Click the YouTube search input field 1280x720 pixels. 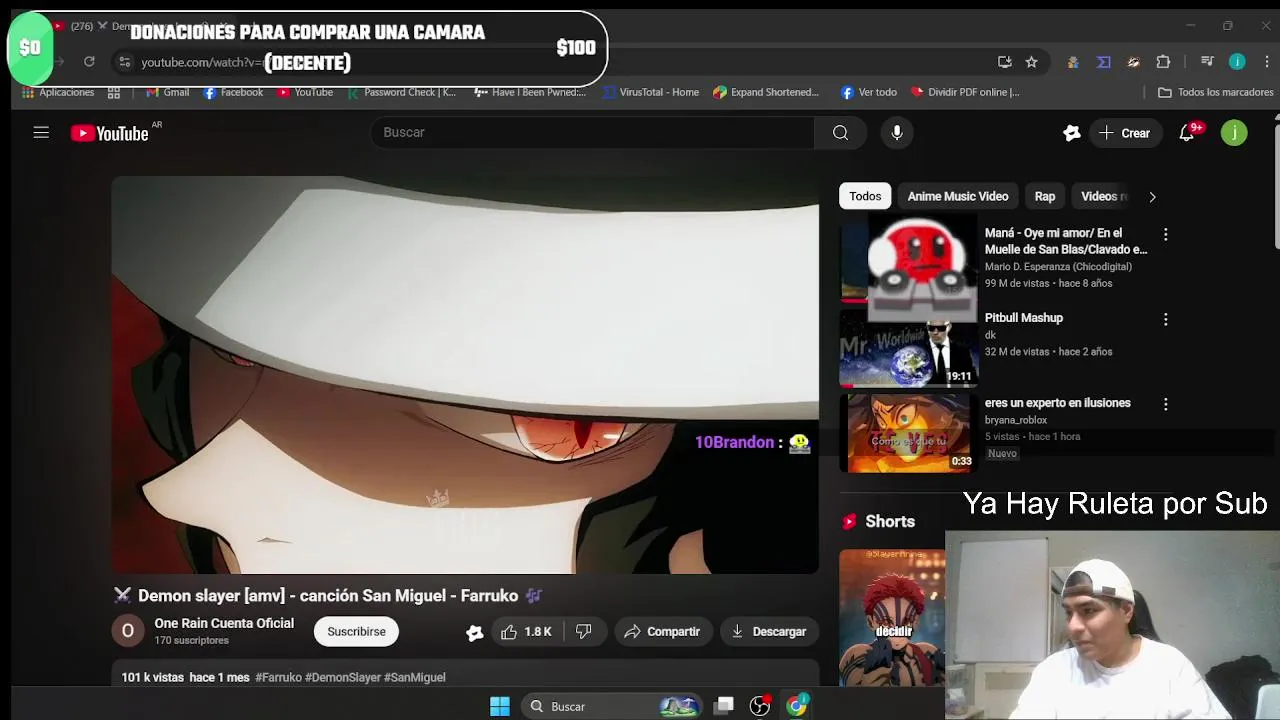(x=592, y=132)
